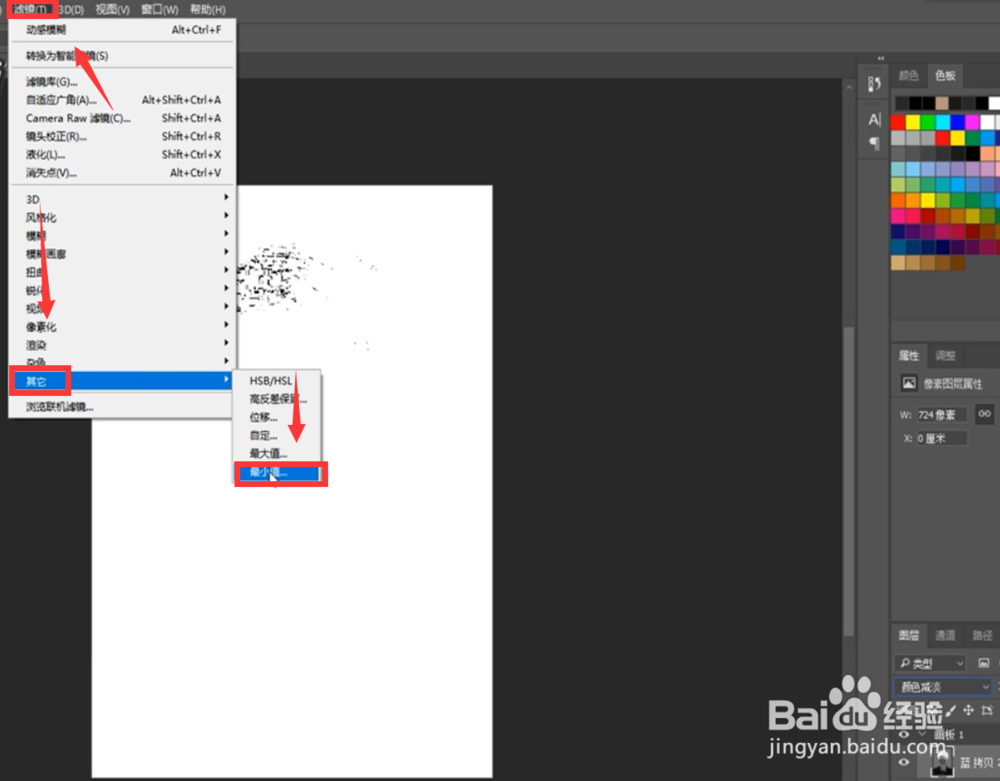The height and width of the screenshot is (781, 1000).
Task: Choose 转换为智能滤镜(S)
Action: pos(121,55)
